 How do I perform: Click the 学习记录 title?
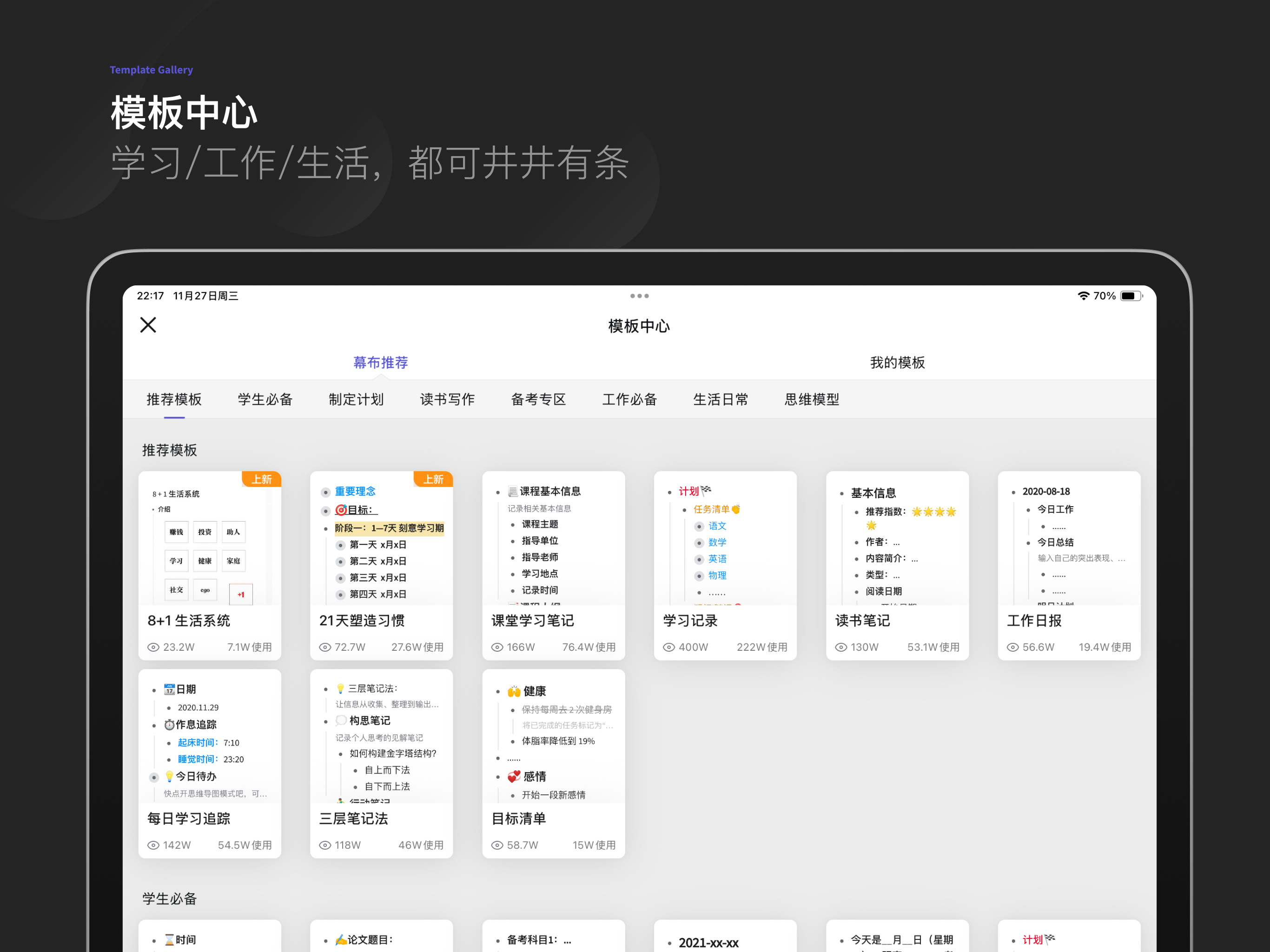[x=690, y=621]
